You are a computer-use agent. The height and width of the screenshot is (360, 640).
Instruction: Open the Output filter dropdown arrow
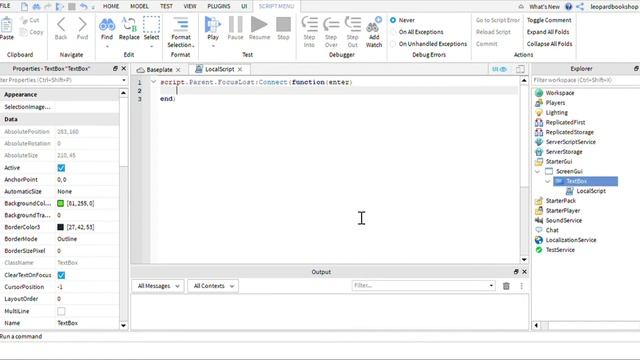(x=491, y=286)
